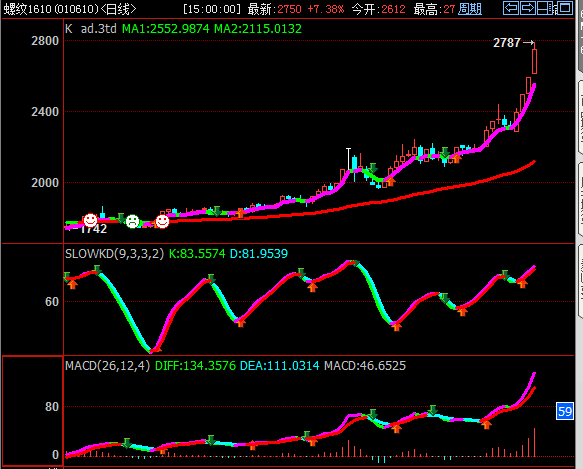The image size is (583, 469).
Task: Click the rightmost orange up arrow in MACD panel
Action: (486, 424)
